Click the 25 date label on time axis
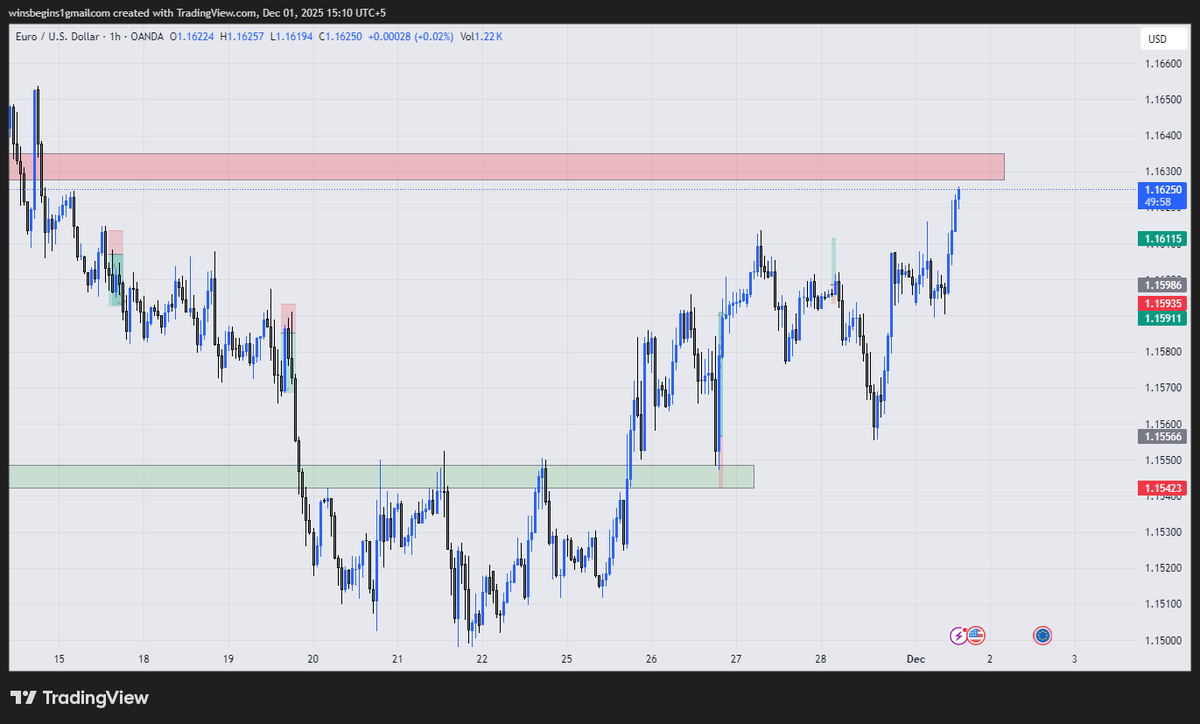Screen dimensions: 1200x724 (567, 659)
